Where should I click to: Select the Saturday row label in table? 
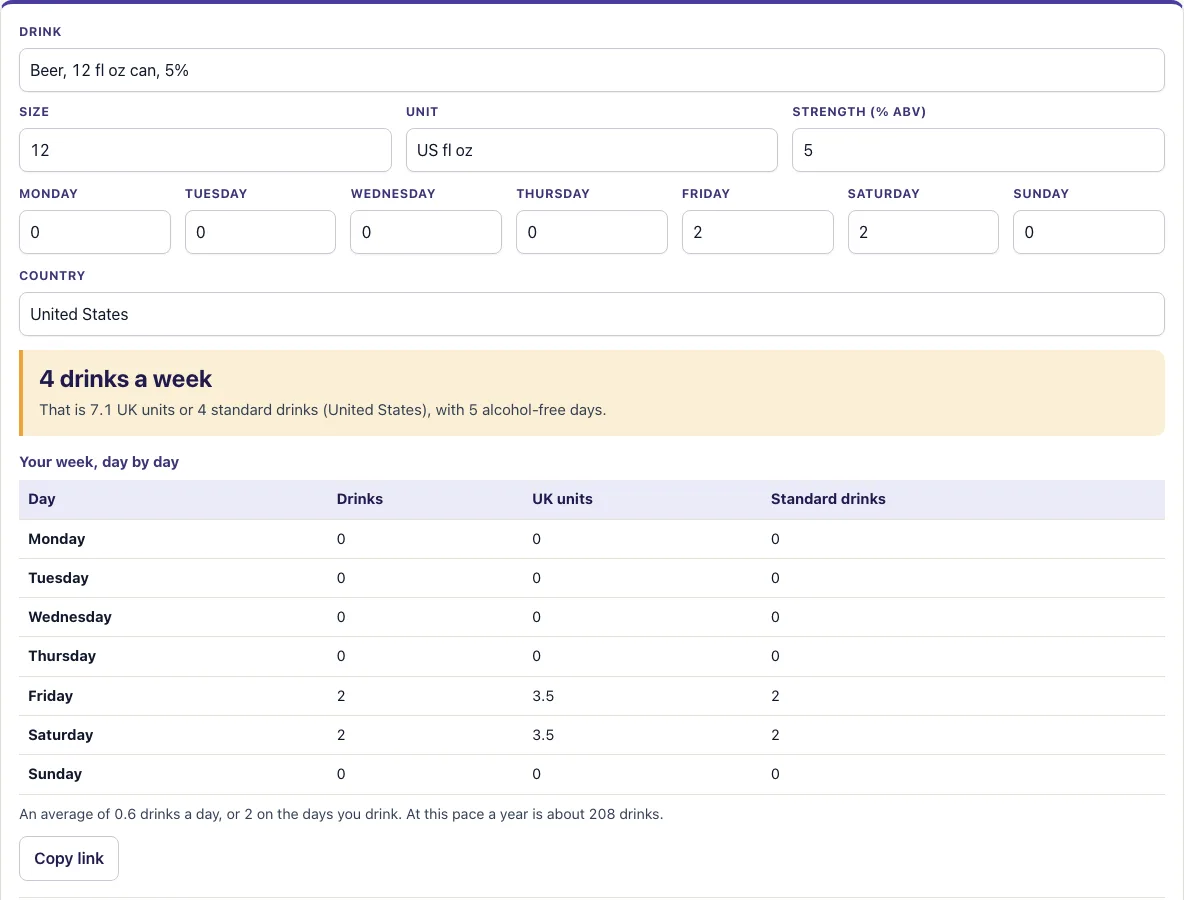coord(60,735)
